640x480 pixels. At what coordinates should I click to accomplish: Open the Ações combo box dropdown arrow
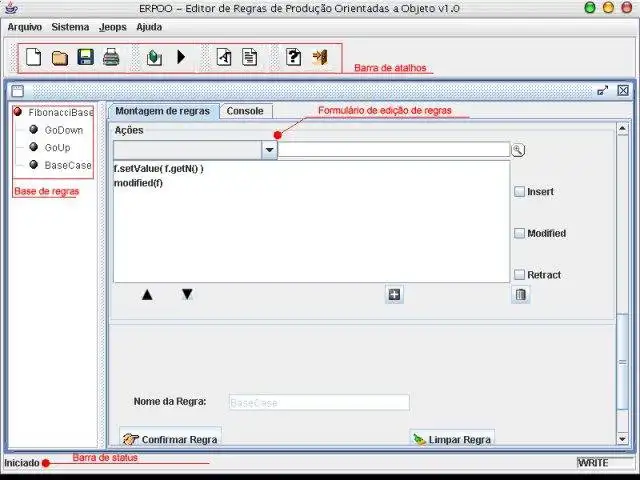tap(269, 150)
